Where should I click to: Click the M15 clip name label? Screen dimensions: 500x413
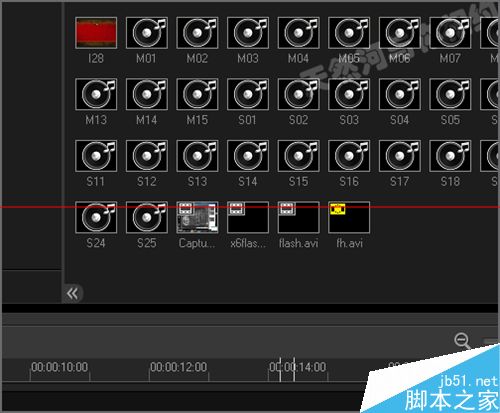pos(197,120)
